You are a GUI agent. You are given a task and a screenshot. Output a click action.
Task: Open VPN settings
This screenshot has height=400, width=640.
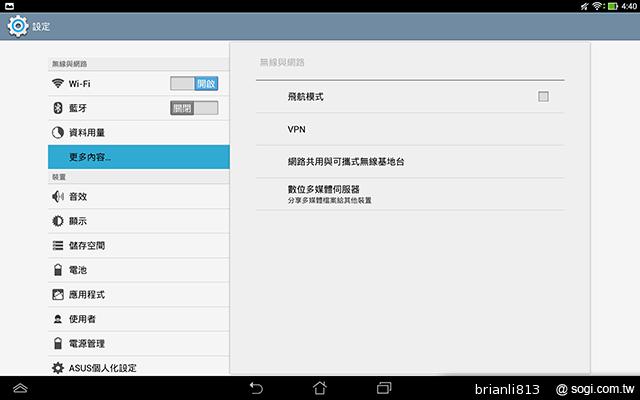tap(410, 129)
